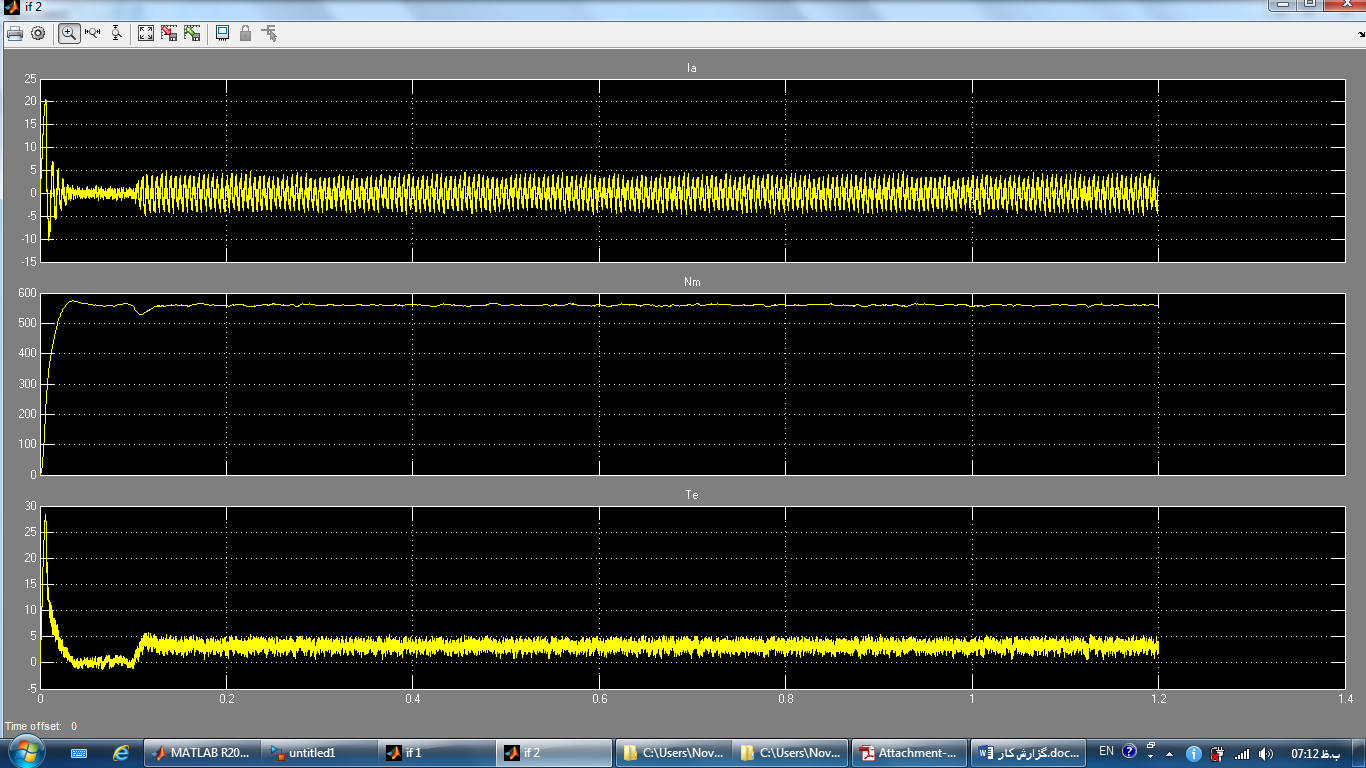The height and width of the screenshot is (768, 1366).
Task: Open the untitled1 Simulink model from taskbar
Action: coord(319,753)
